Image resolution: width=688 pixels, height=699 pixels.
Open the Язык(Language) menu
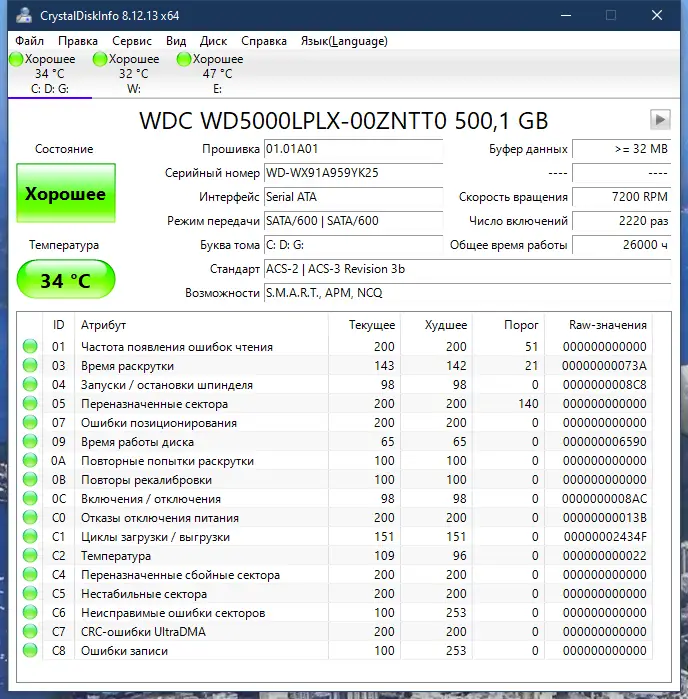[x=344, y=41]
